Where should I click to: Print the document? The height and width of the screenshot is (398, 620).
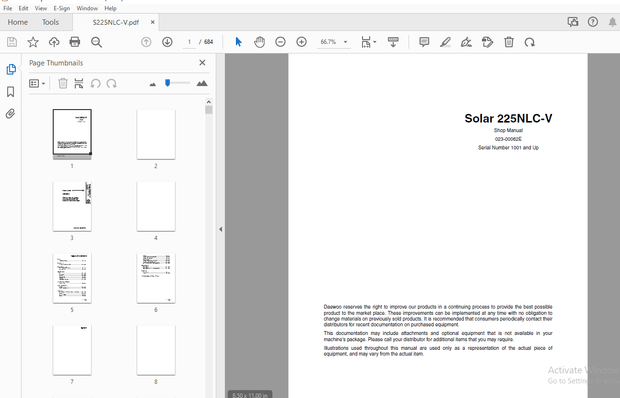pos(75,42)
